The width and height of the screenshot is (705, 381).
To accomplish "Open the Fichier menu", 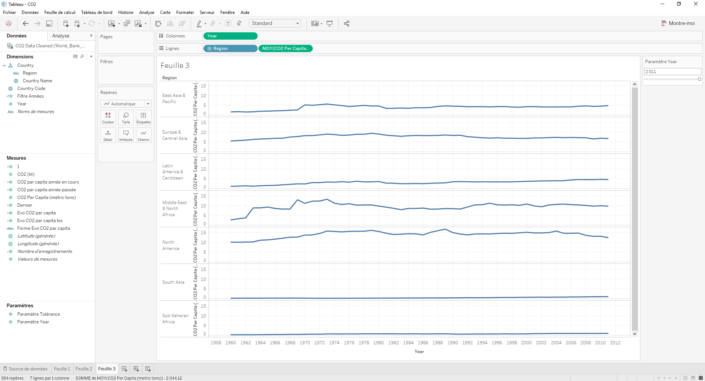I will 9,13.
